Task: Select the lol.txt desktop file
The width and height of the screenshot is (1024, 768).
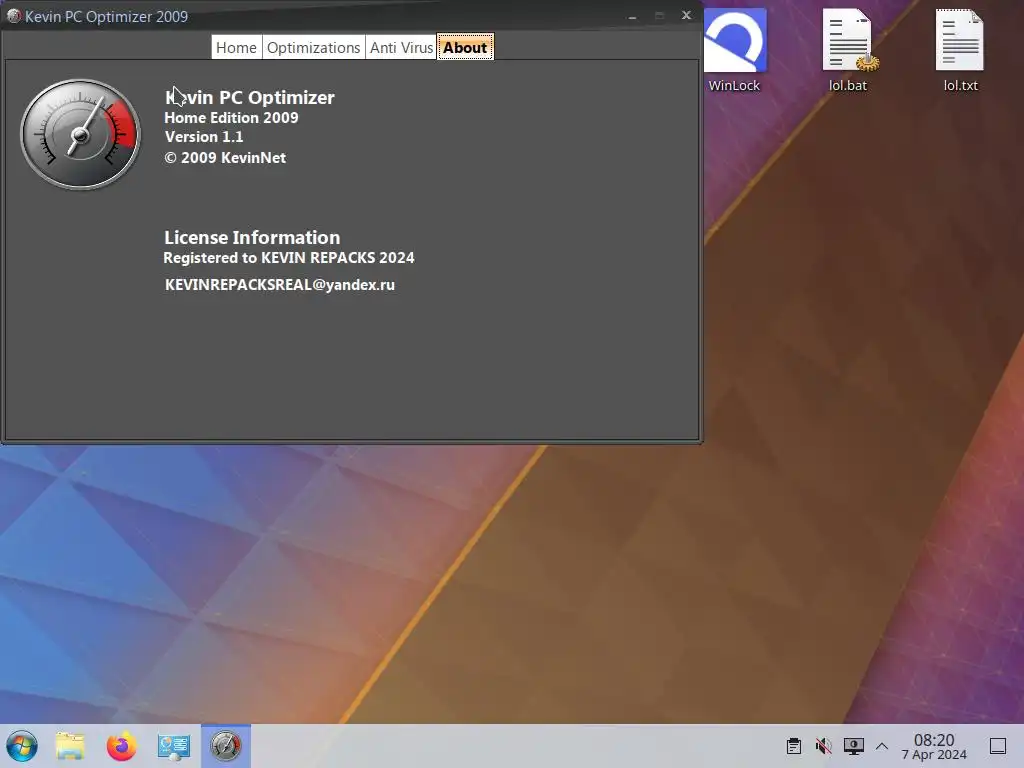Action: click(x=961, y=51)
